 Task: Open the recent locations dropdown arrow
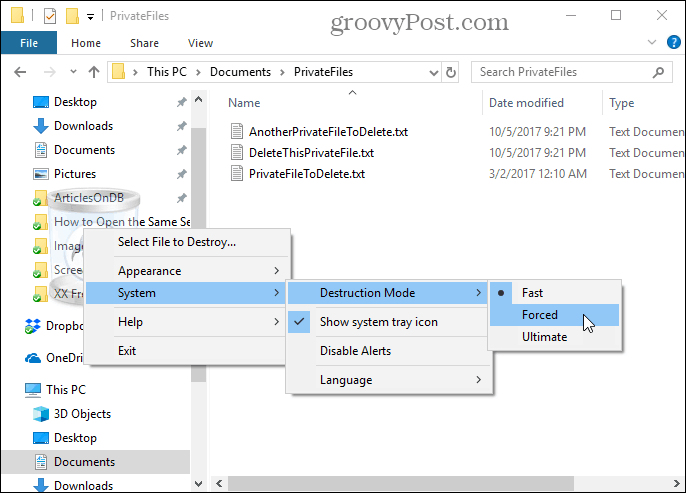pos(73,71)
